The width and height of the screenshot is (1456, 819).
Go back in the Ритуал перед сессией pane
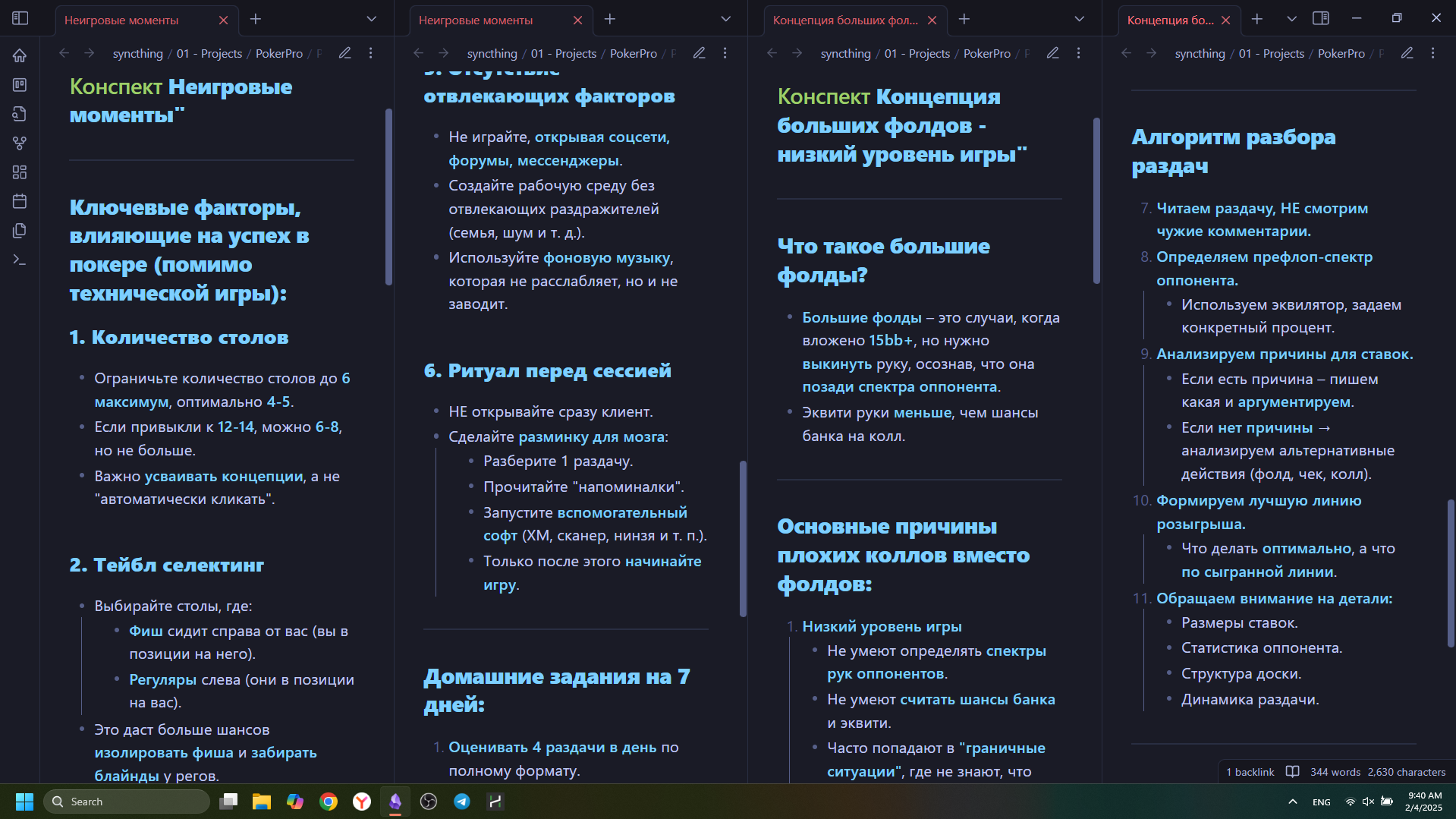(419, 53)
